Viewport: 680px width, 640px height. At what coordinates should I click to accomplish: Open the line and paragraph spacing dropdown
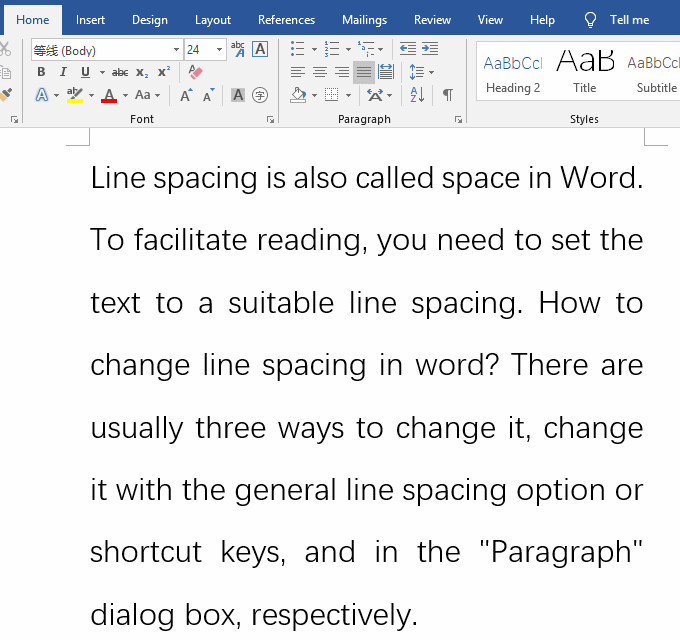(x=422, y=72)
